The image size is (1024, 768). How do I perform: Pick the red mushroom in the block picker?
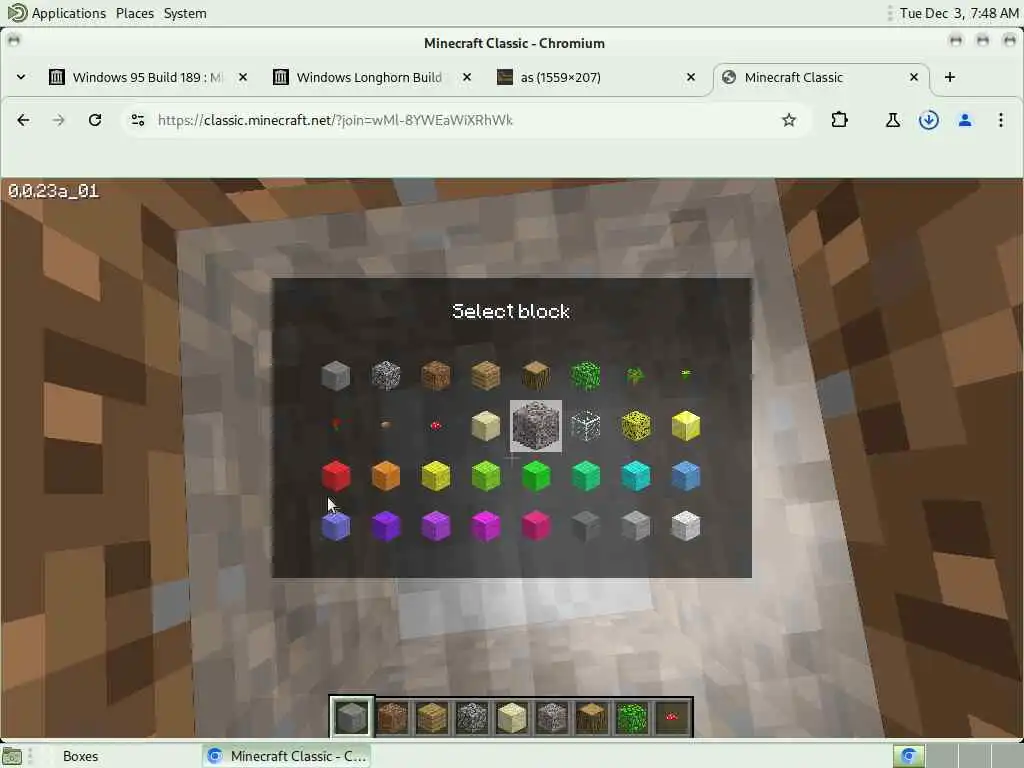[436, 426]
